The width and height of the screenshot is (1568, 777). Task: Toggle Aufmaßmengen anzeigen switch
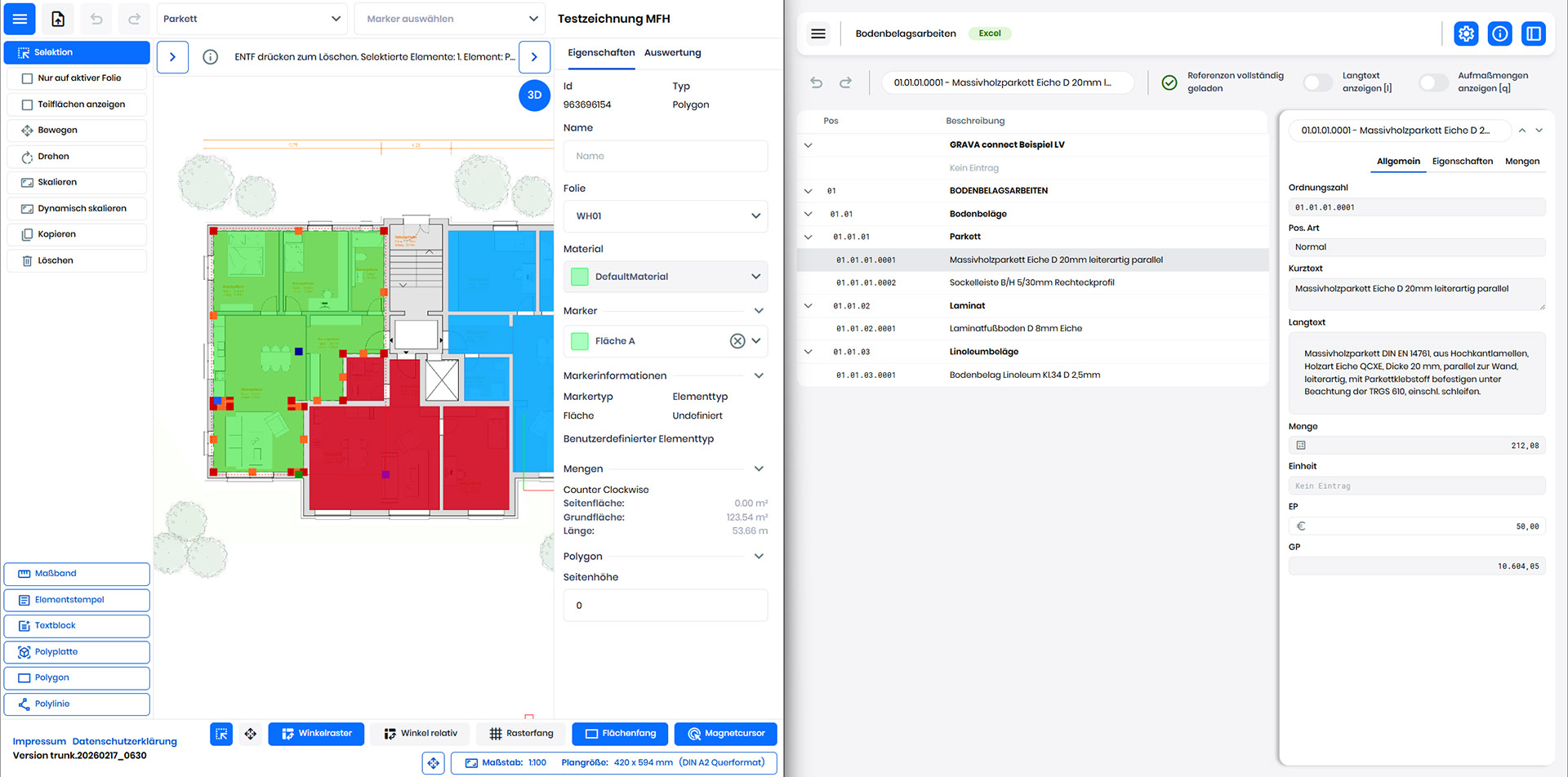(1433, 82)
